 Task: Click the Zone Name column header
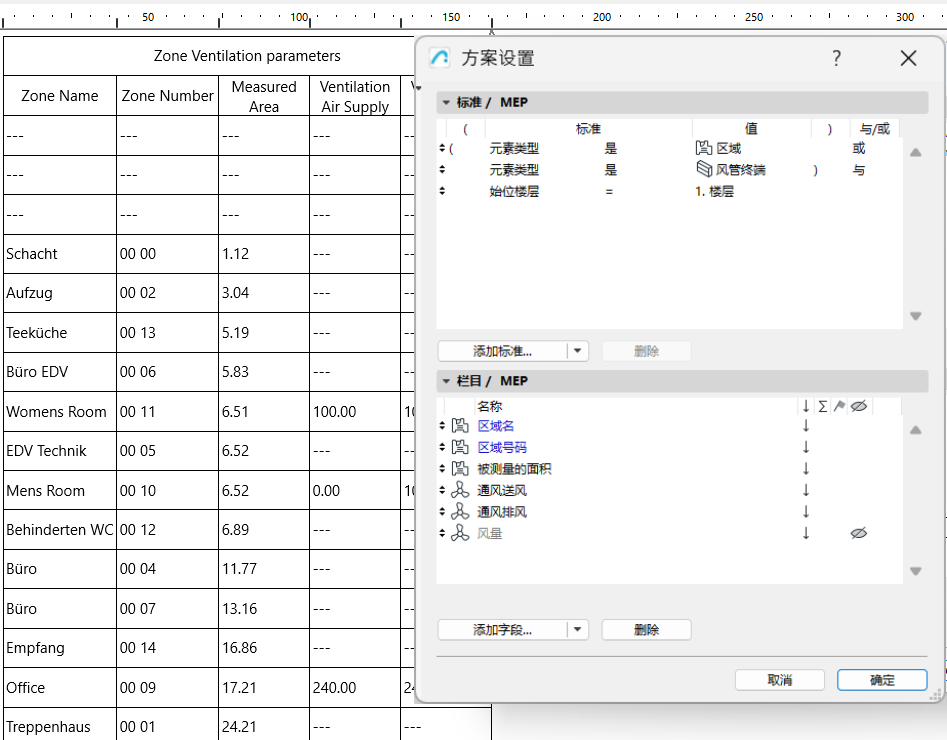(x=60, y=95)
